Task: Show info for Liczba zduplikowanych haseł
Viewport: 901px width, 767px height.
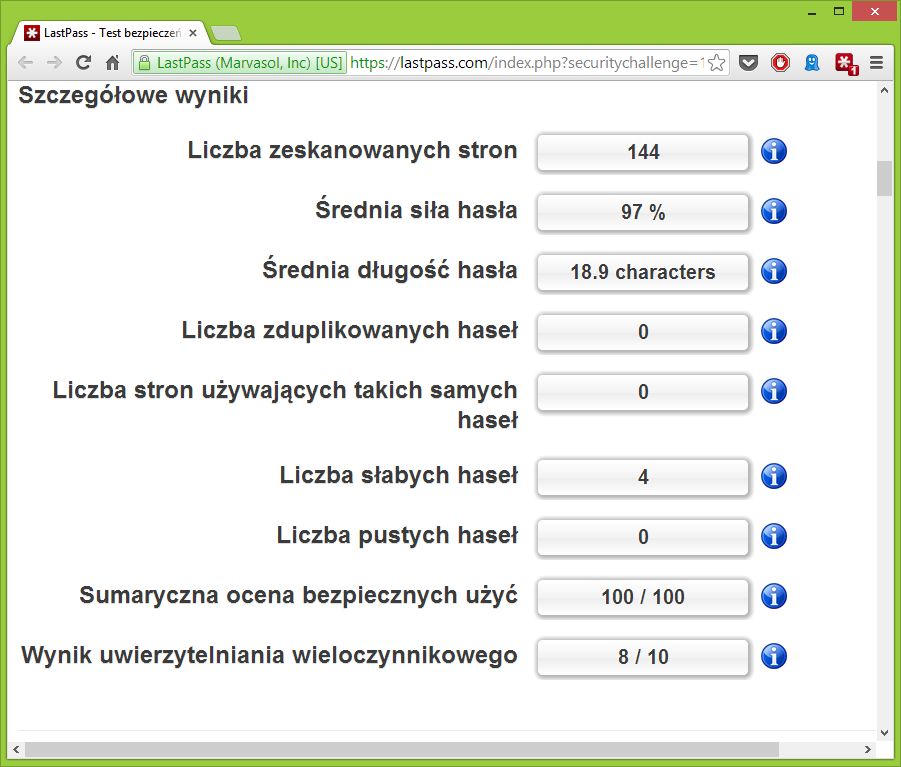Action: click(x=773, y=331)
